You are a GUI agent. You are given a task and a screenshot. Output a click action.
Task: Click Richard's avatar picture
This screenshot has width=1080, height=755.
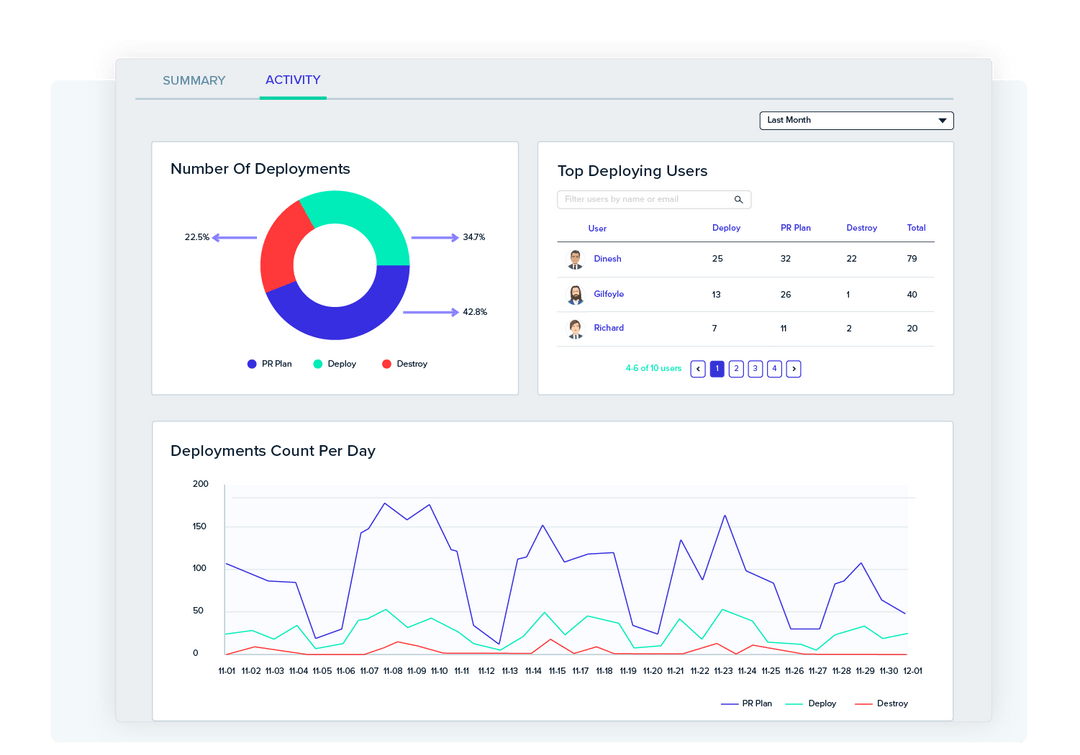[x=575, y=327]
